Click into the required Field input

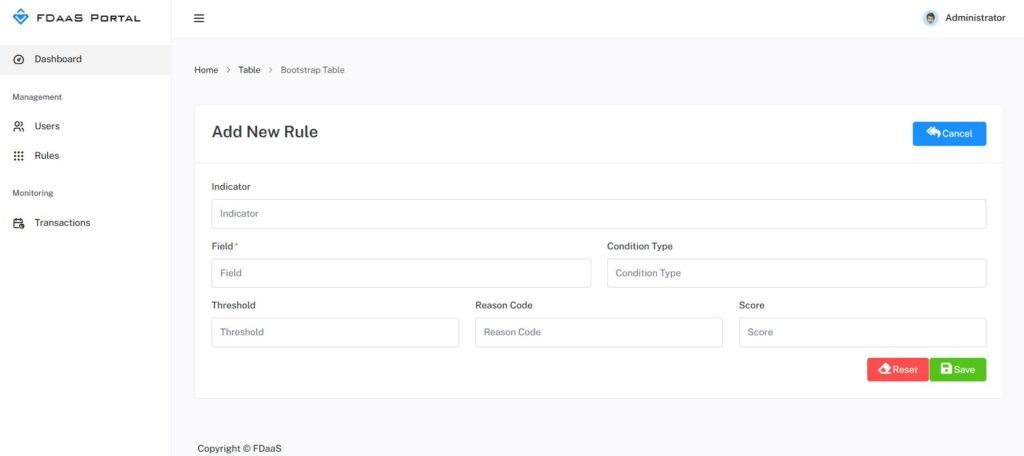pos(401,273)
